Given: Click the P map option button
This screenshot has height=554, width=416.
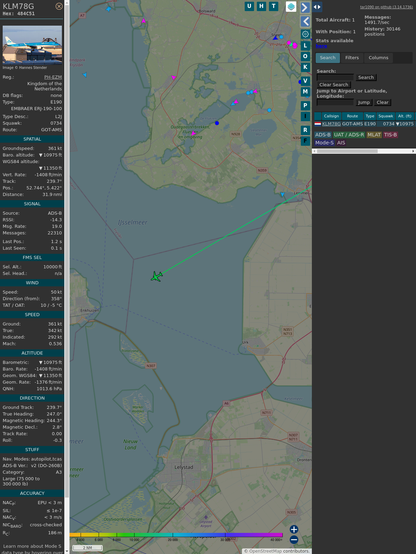Looking at the screenshot, I should 305,106.
